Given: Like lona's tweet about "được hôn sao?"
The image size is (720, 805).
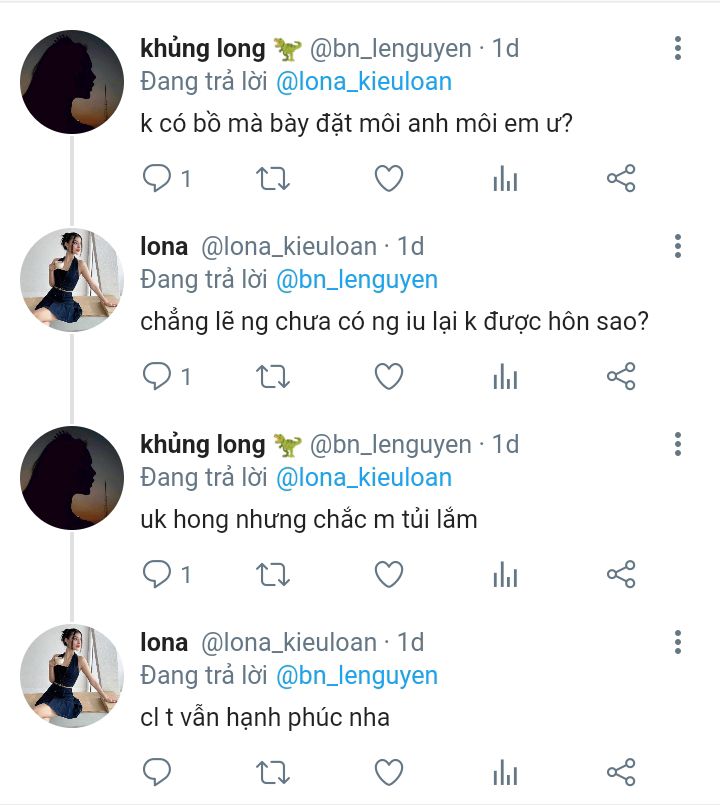Looking at the screenshot, I should 389,376.
